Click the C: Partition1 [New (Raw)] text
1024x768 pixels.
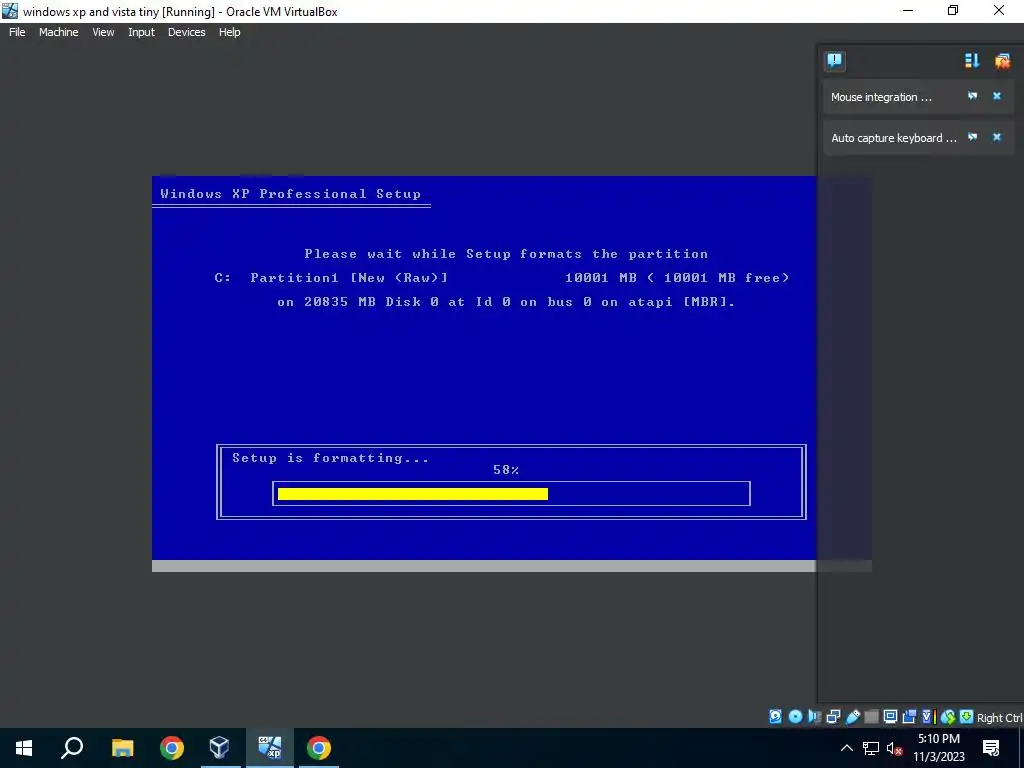331,278
